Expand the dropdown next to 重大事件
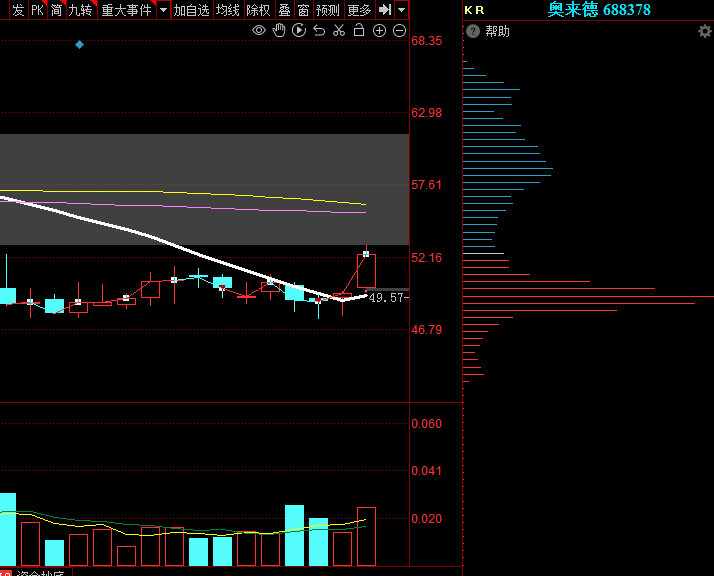This screenshot has height=576, width=714. 163,10
